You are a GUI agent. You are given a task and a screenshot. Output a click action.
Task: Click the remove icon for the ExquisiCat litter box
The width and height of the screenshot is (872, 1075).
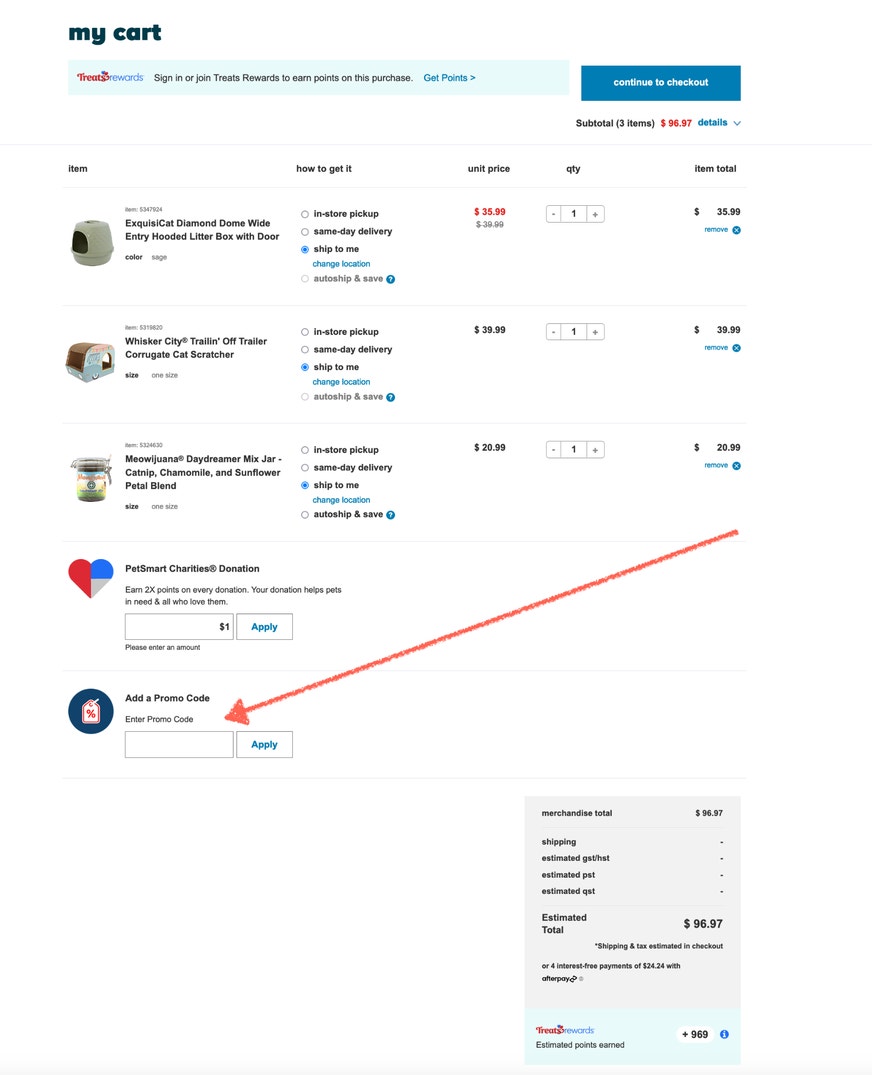click(736, 230)
